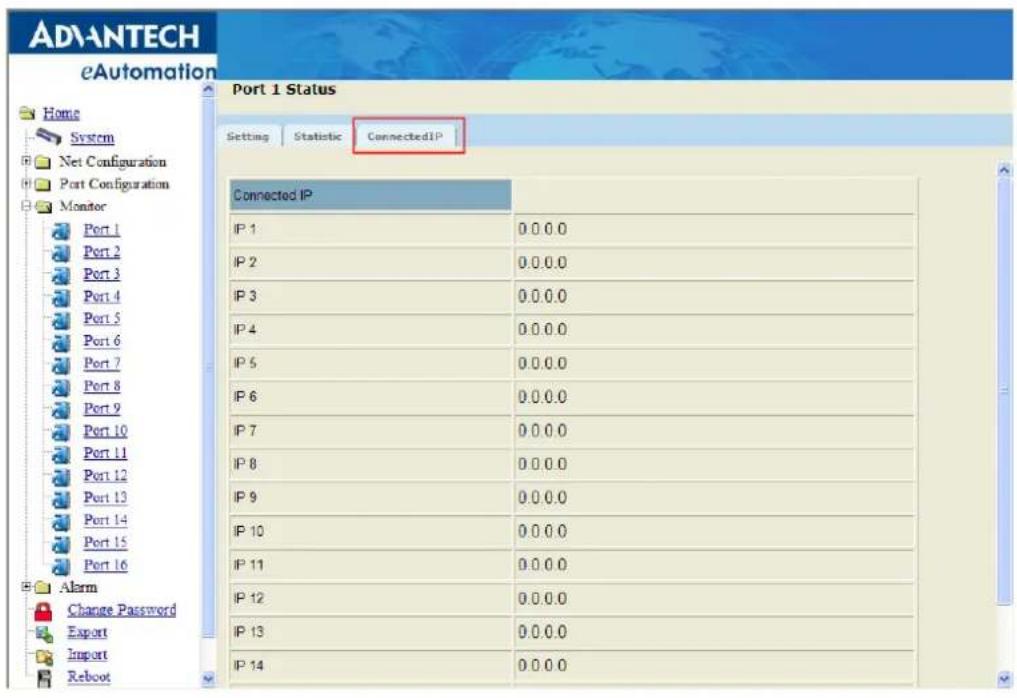Click the Connected IP table header

pos(370,195)
